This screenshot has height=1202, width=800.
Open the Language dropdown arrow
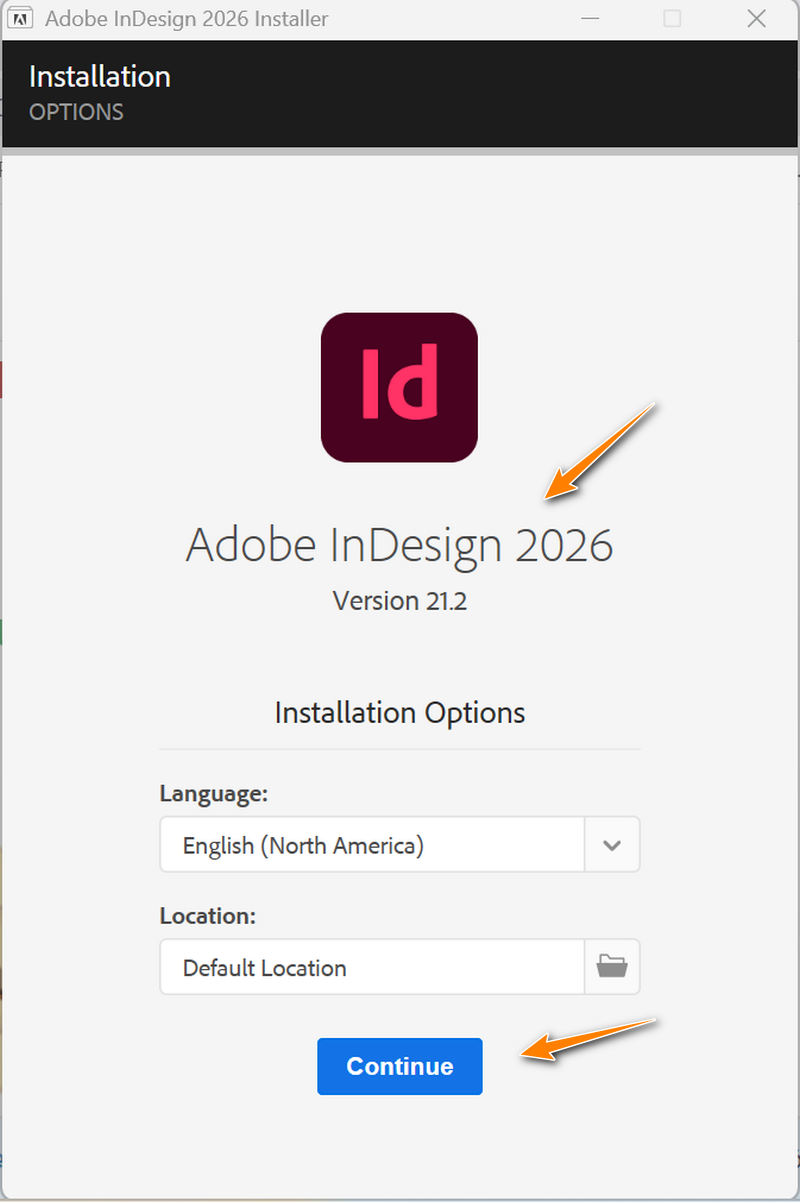coord(612,845)
